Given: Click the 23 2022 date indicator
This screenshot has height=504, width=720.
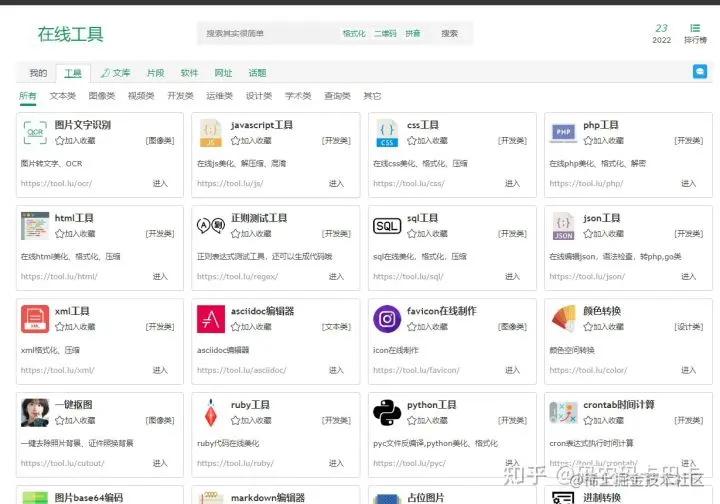Looking at the screenshot, I should [662, 34].
